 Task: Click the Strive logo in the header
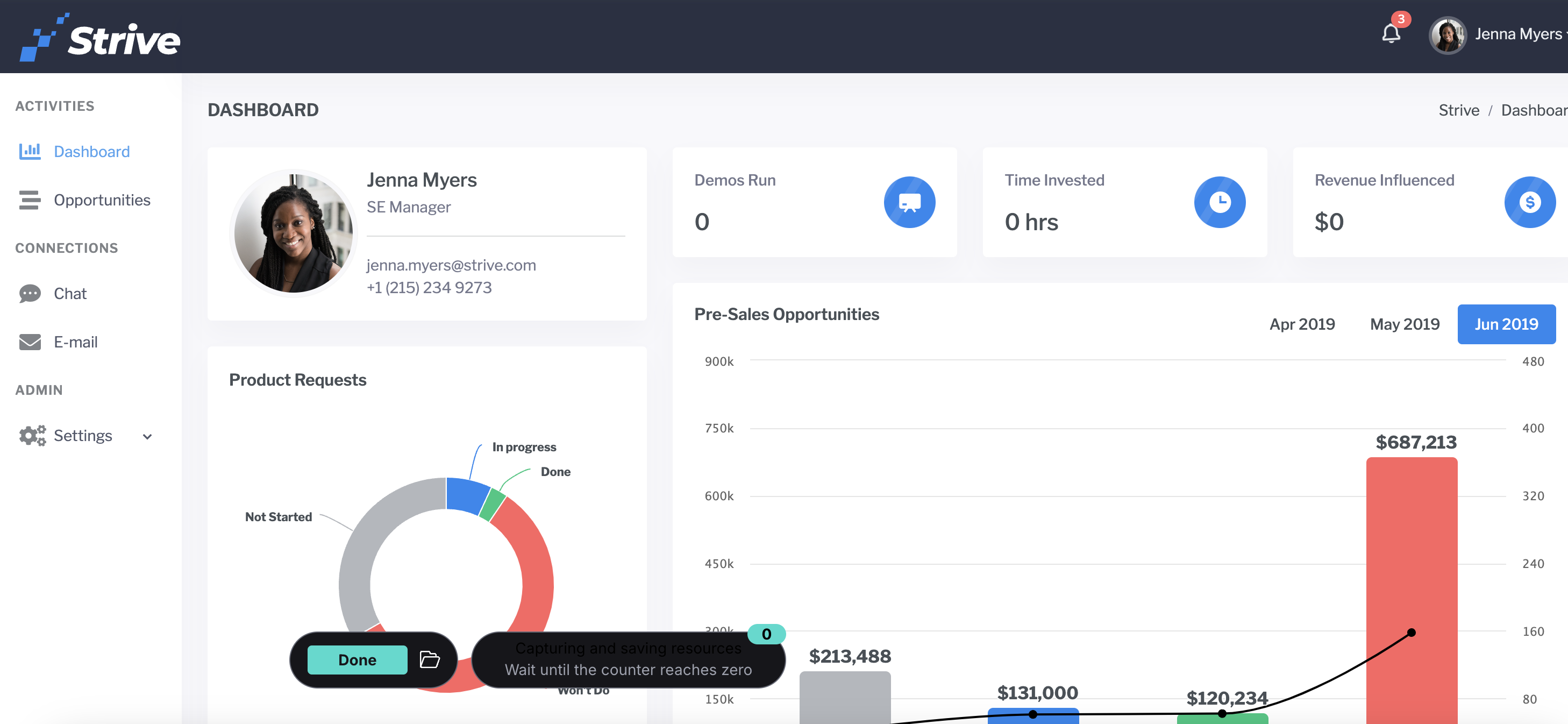click(x=100, y=37)
